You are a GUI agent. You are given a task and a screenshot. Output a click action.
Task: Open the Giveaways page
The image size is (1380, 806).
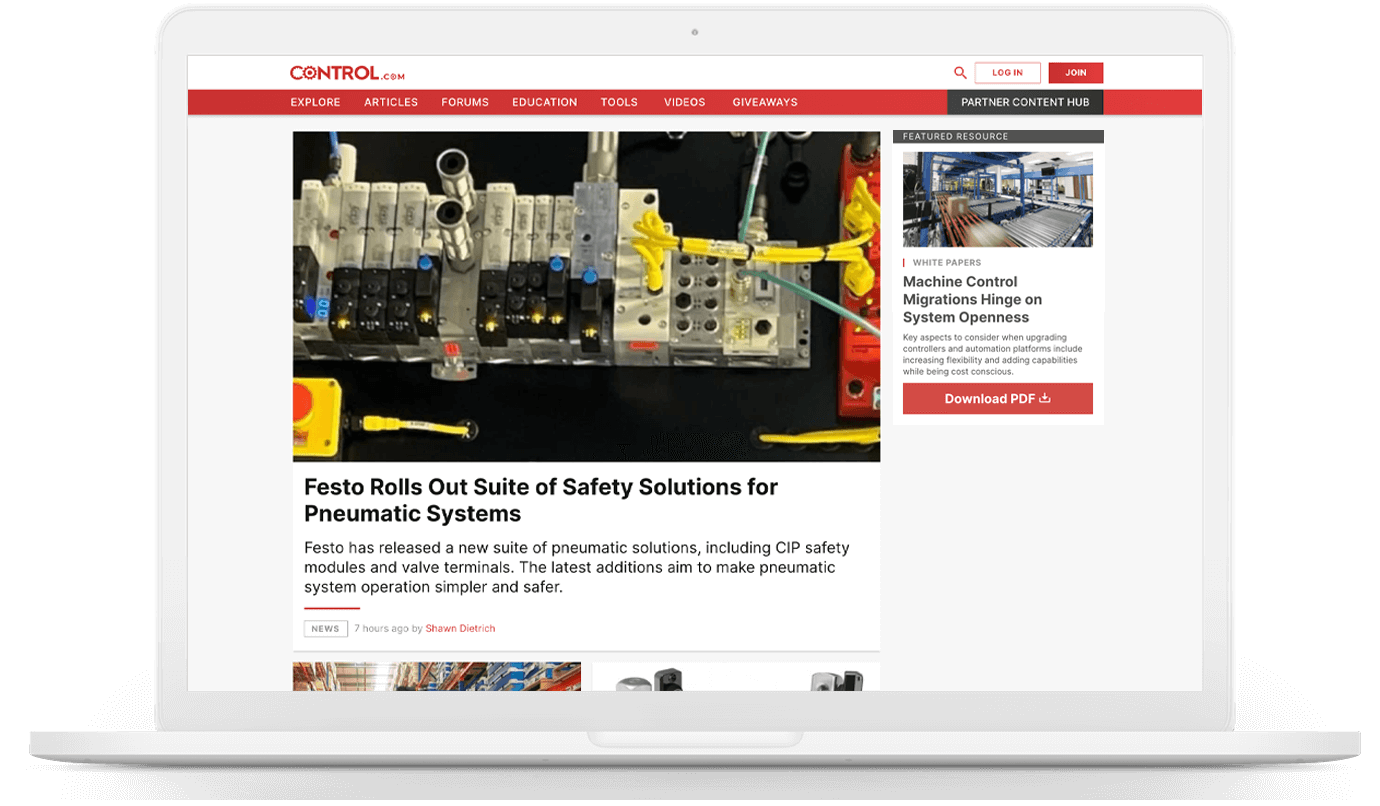[765, 102]
